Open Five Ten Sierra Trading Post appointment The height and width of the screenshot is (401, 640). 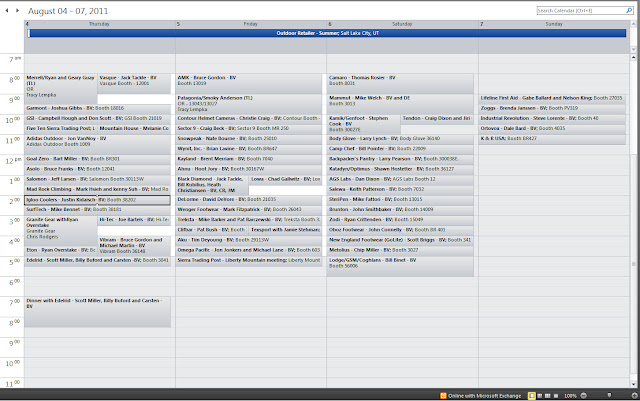[60, 129]
